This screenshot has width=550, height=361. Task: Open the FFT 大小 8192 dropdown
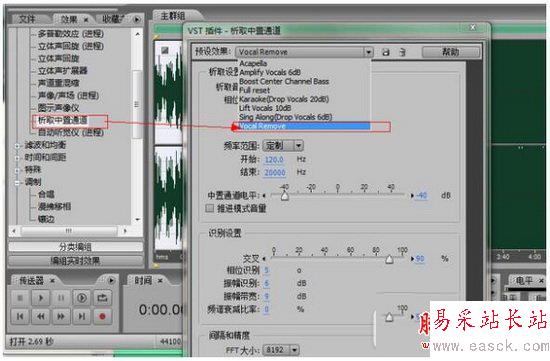pos(294,350)
